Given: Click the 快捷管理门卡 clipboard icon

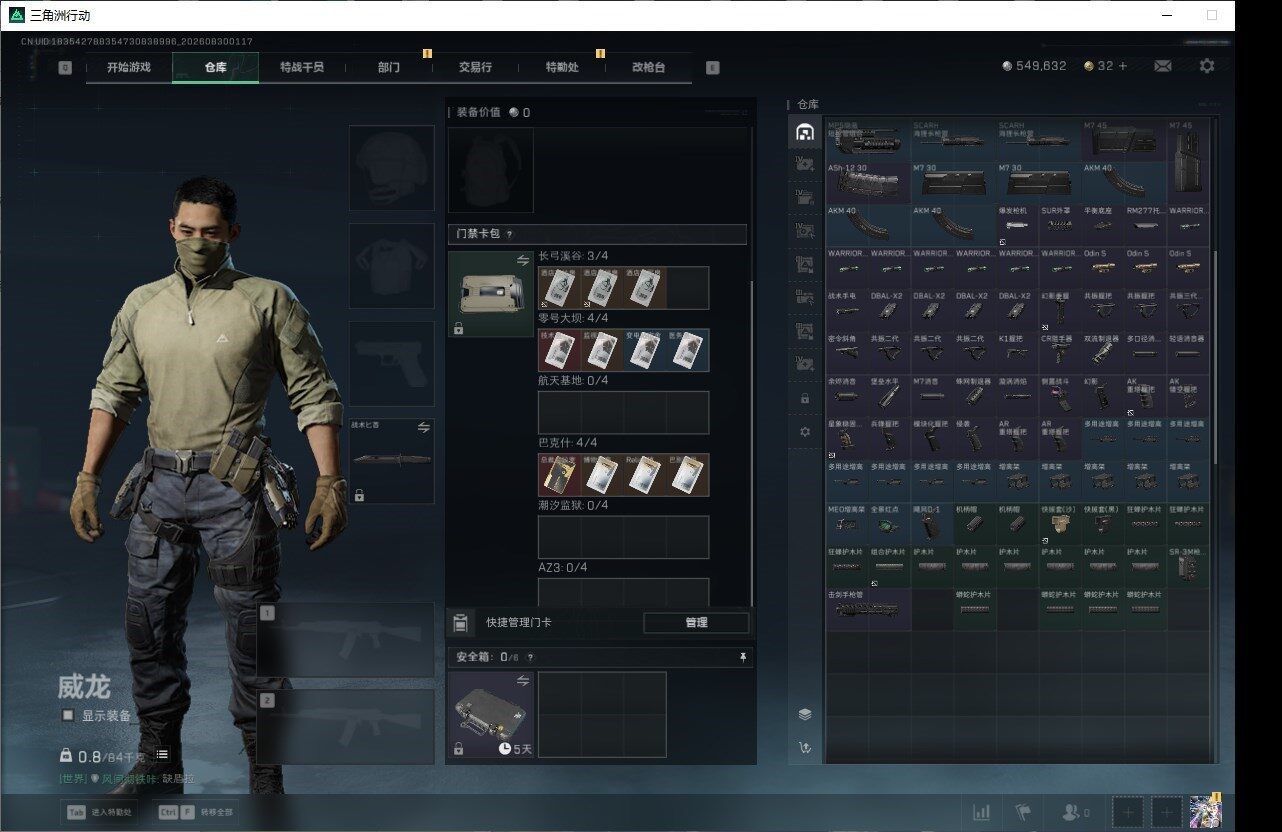Looking at the screenshot, I should pyautogui.click(x=459, y=623).
